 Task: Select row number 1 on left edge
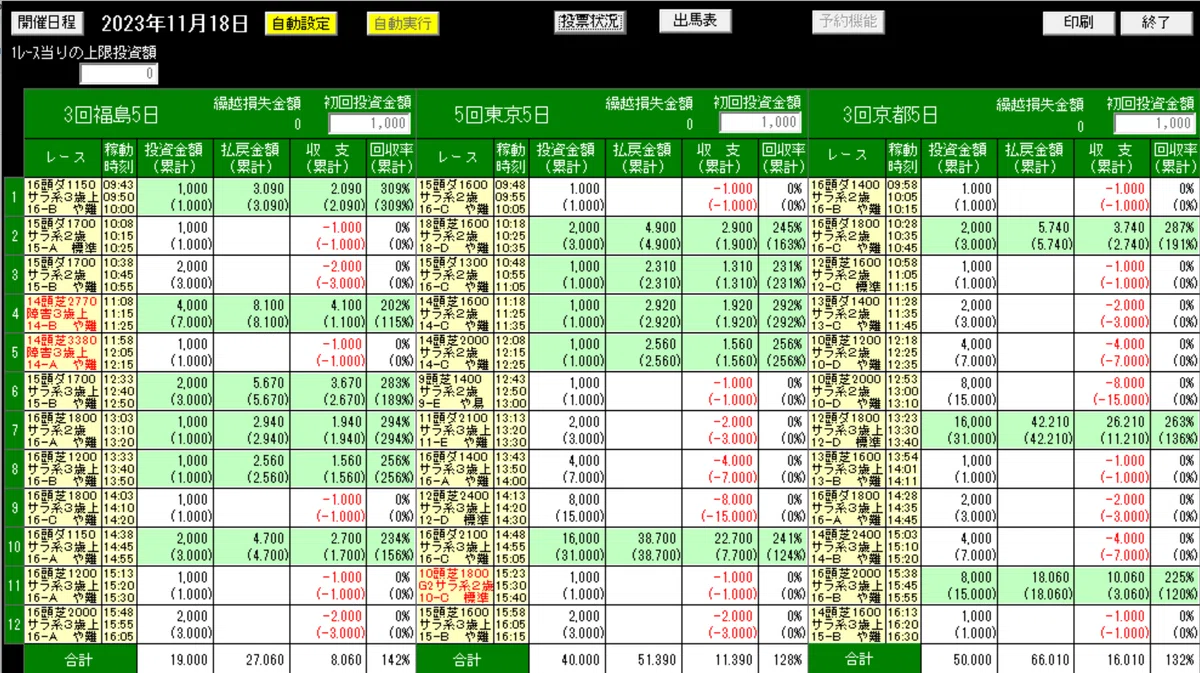[13, 195]
